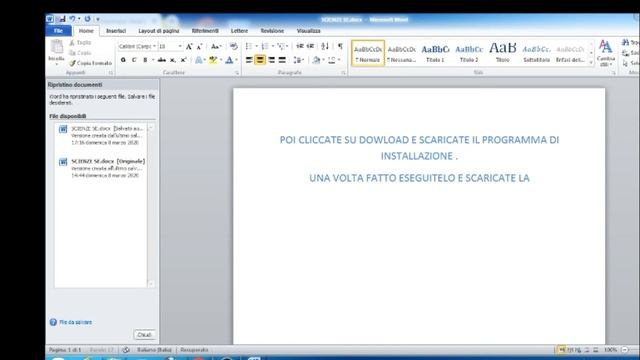The width and height of the screenshot is (640, 360).
Task: Open the Visualizza tab
Action: 309,31
